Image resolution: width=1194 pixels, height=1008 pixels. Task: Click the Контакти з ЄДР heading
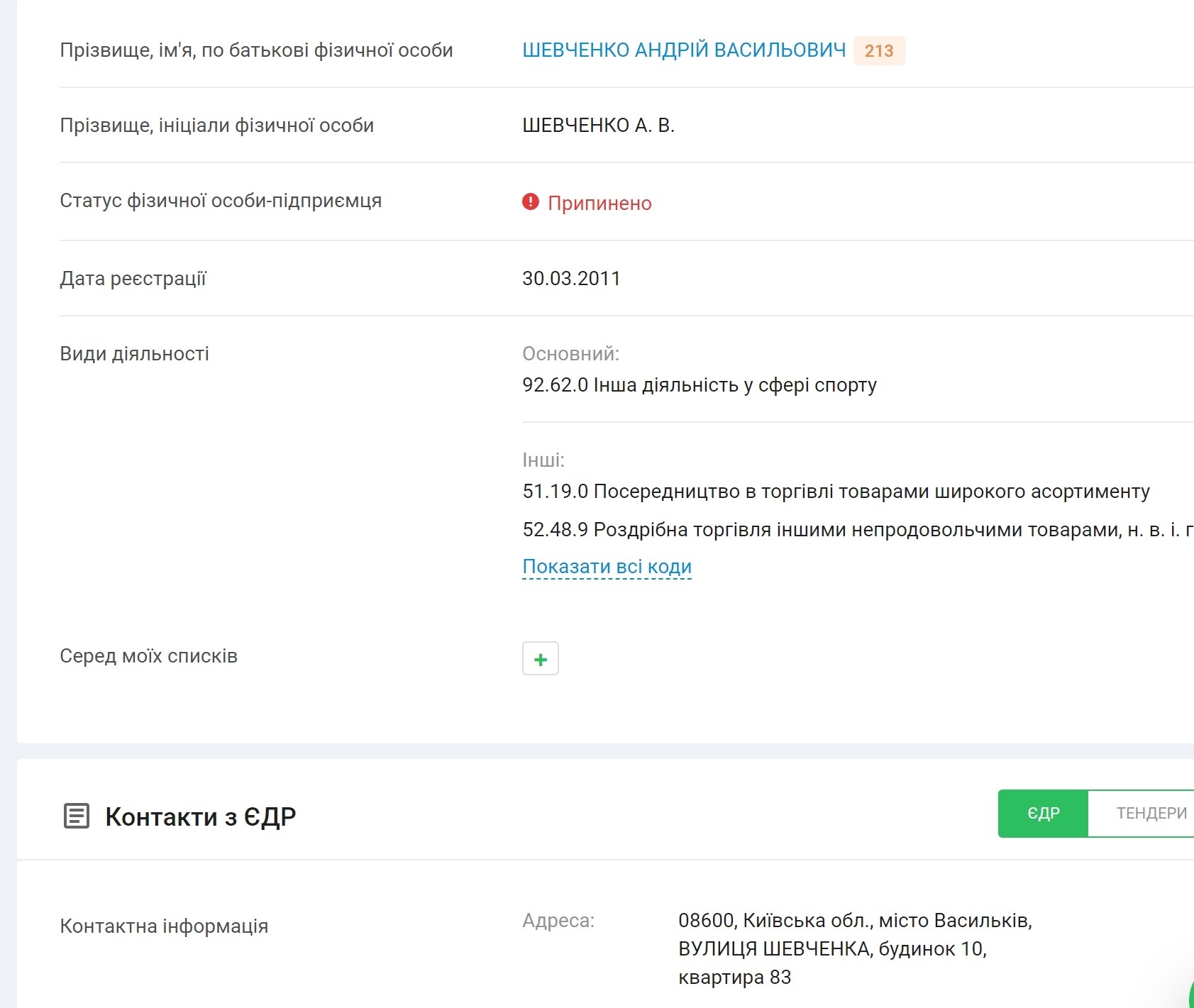tap(200, 816)
